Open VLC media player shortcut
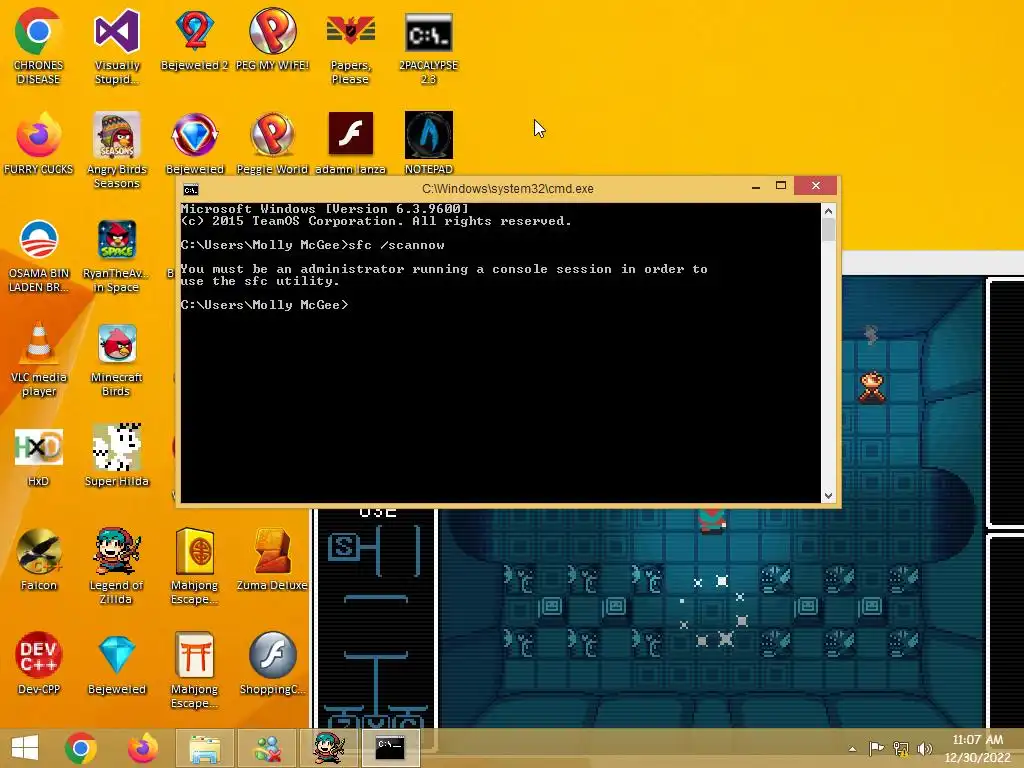Screen dimensions: 1024x768 (38, 359)
